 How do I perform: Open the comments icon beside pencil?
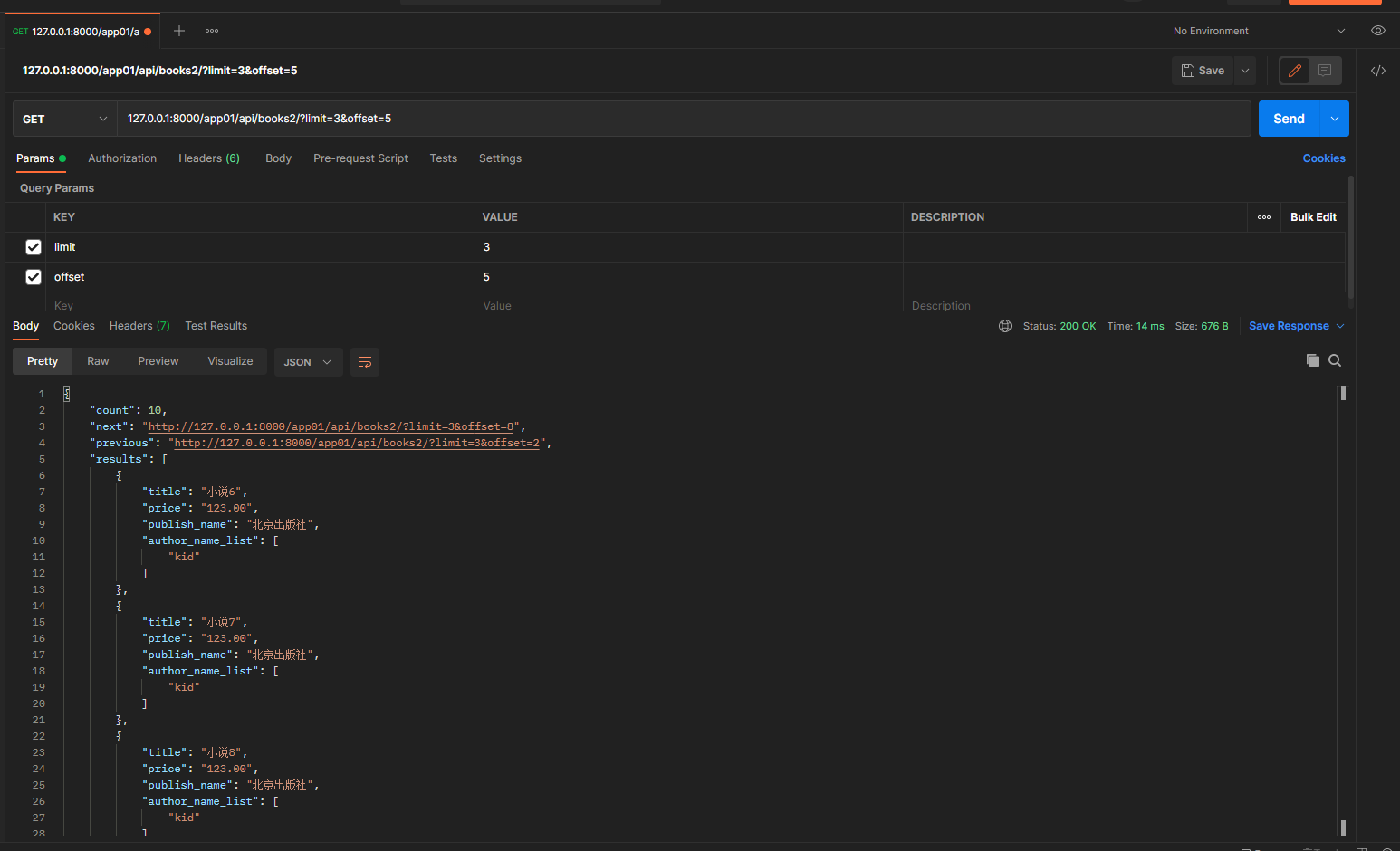tap(1325, 71)
